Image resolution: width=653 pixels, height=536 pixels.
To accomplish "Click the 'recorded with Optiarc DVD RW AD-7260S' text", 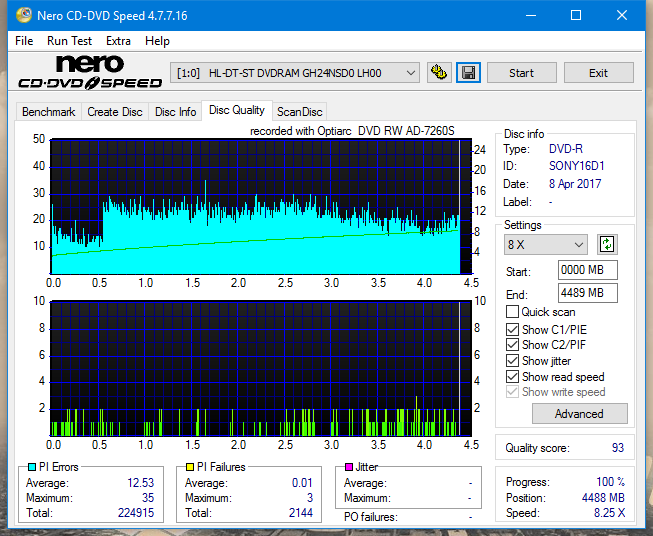I will click(x=352, y=131).
